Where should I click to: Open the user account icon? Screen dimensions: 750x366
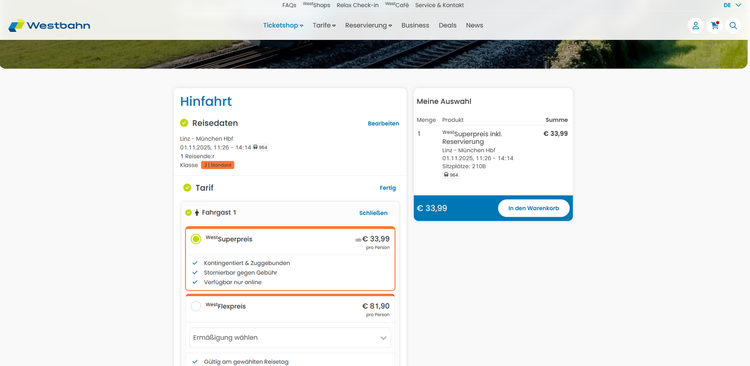tap(695, 25)
